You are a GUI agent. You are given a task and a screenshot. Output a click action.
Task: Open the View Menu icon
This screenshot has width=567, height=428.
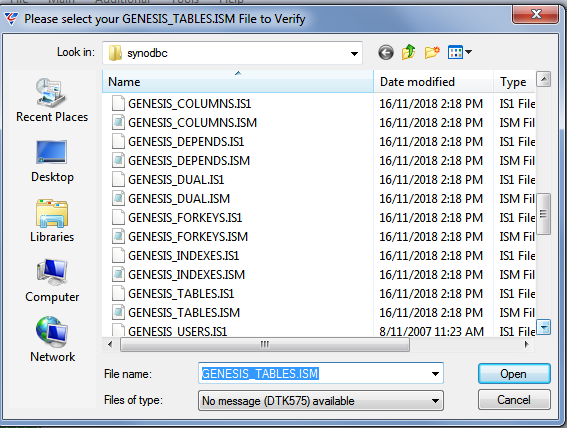click(x=455, y=52)
